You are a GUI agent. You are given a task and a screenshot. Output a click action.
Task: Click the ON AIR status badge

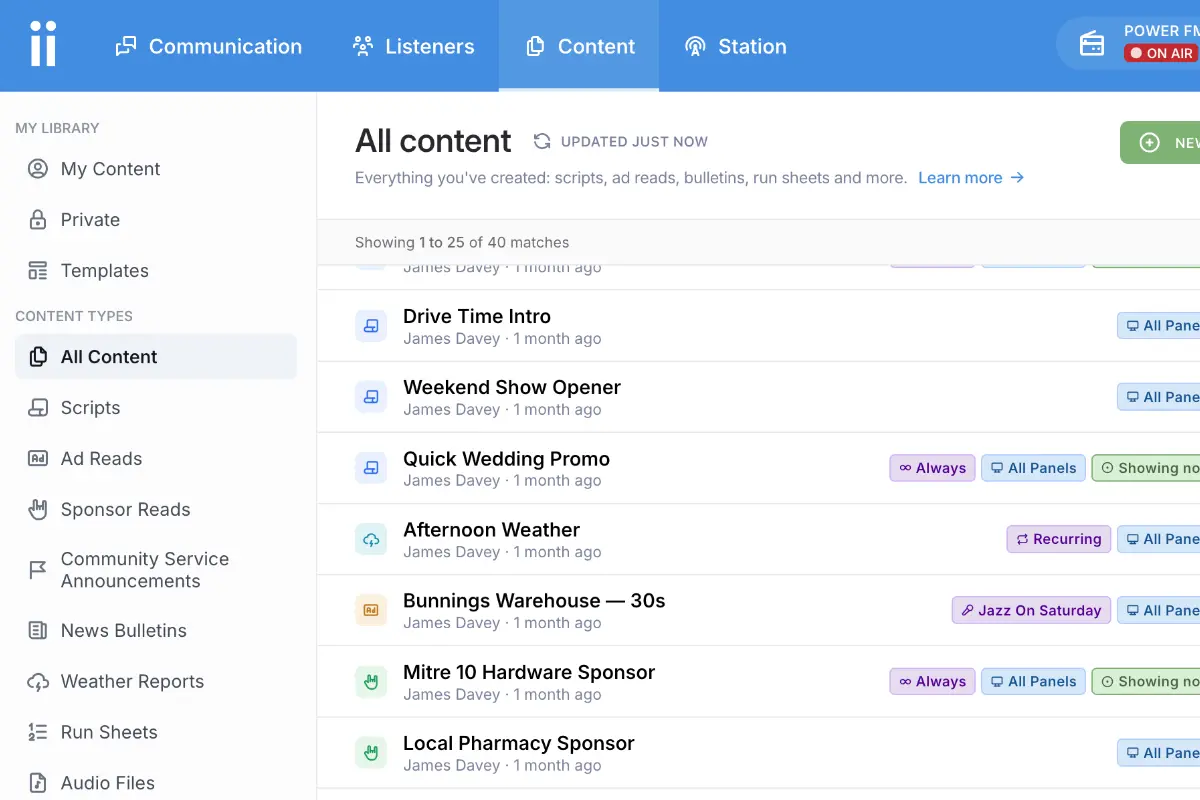1161,53
